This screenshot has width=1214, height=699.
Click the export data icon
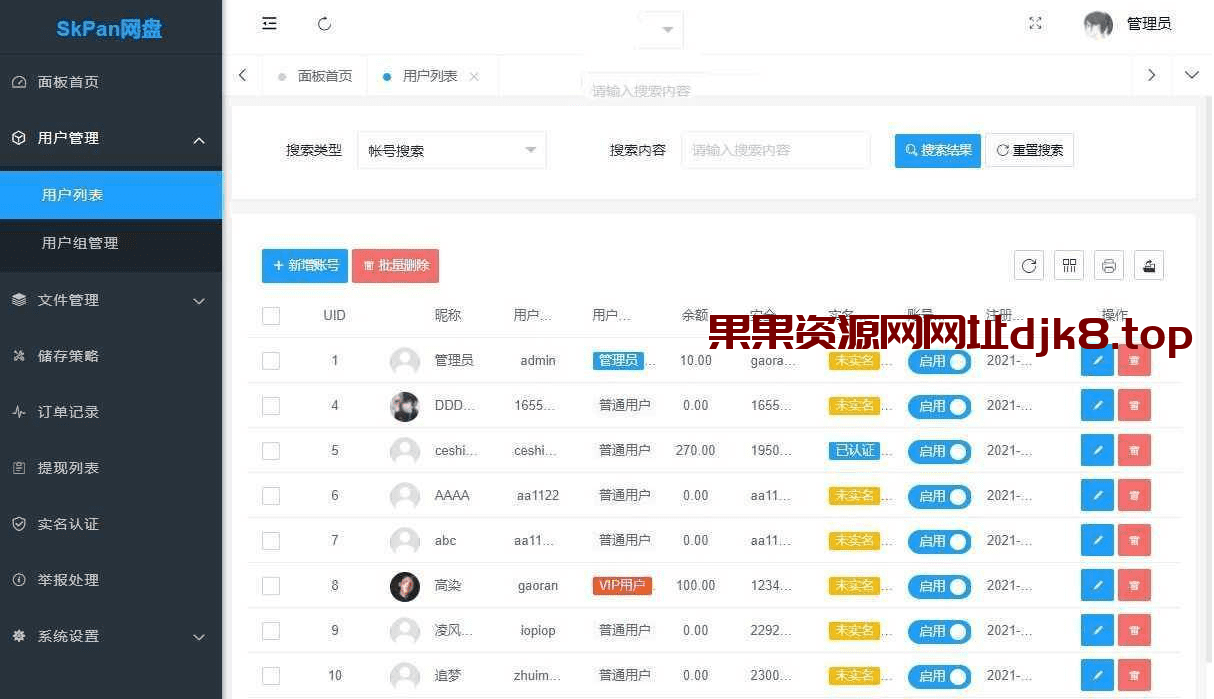[1148, 265]
